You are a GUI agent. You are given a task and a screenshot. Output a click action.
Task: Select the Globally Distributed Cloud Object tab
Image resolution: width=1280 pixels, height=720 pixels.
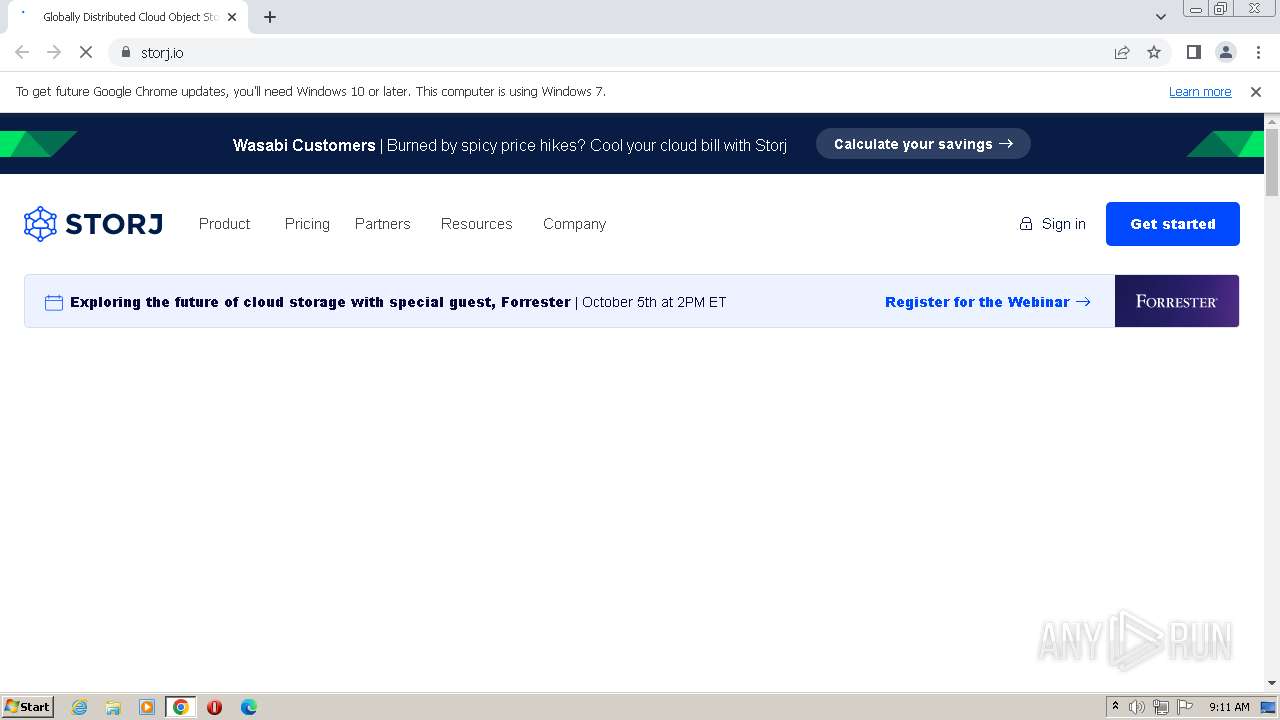(x=125, y=17)
